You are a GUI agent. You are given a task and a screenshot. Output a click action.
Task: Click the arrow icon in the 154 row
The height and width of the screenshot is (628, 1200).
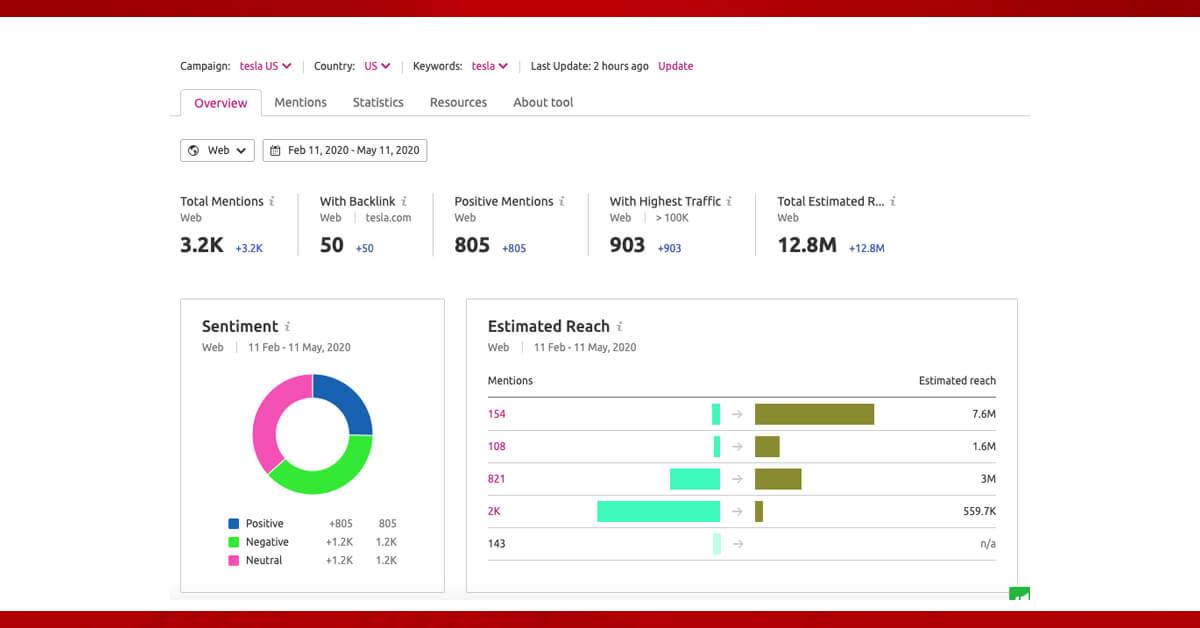coord(737,414)
